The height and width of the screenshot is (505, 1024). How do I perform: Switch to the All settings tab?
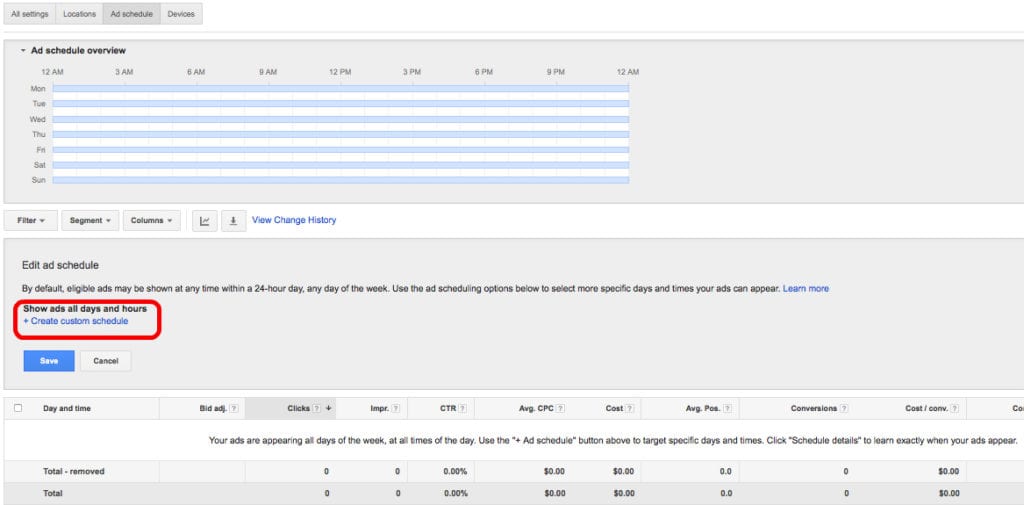(29, 14)
